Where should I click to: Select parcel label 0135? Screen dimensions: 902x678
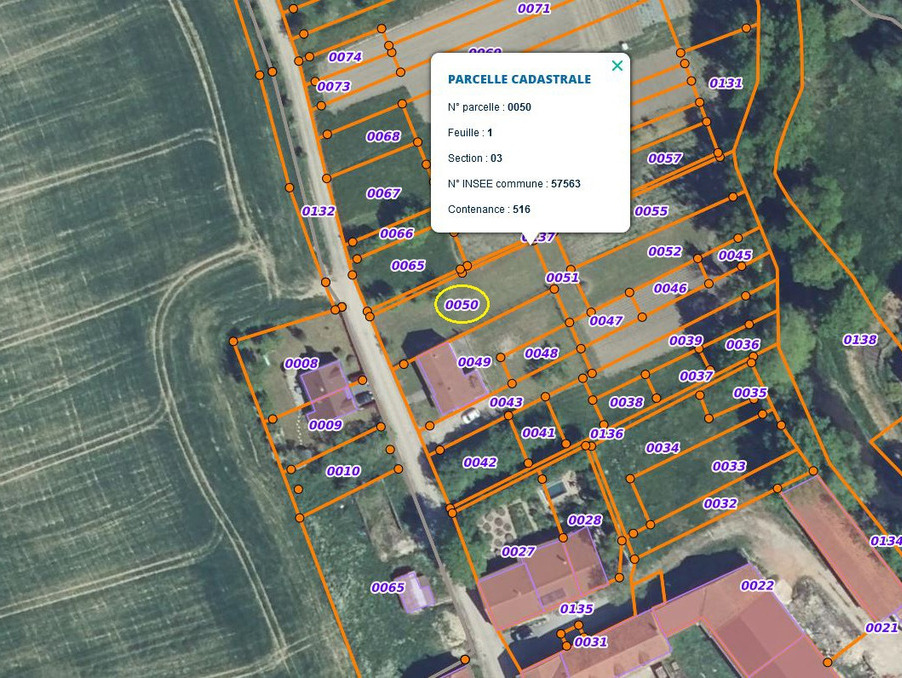[x=576, y=608]
